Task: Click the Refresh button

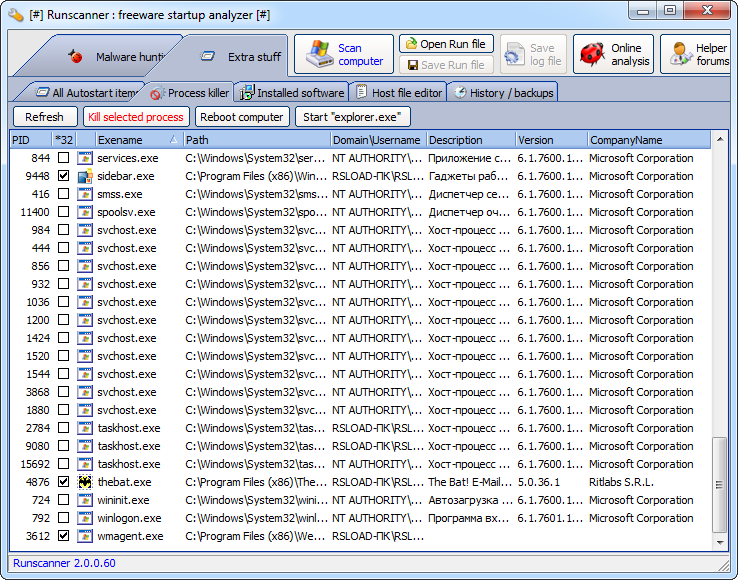Action: [x=45, y=117]
